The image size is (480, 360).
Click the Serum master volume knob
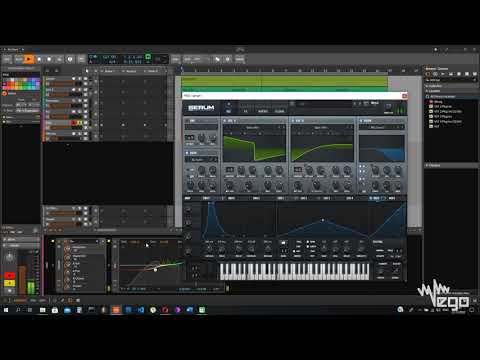tap(388, 107)
